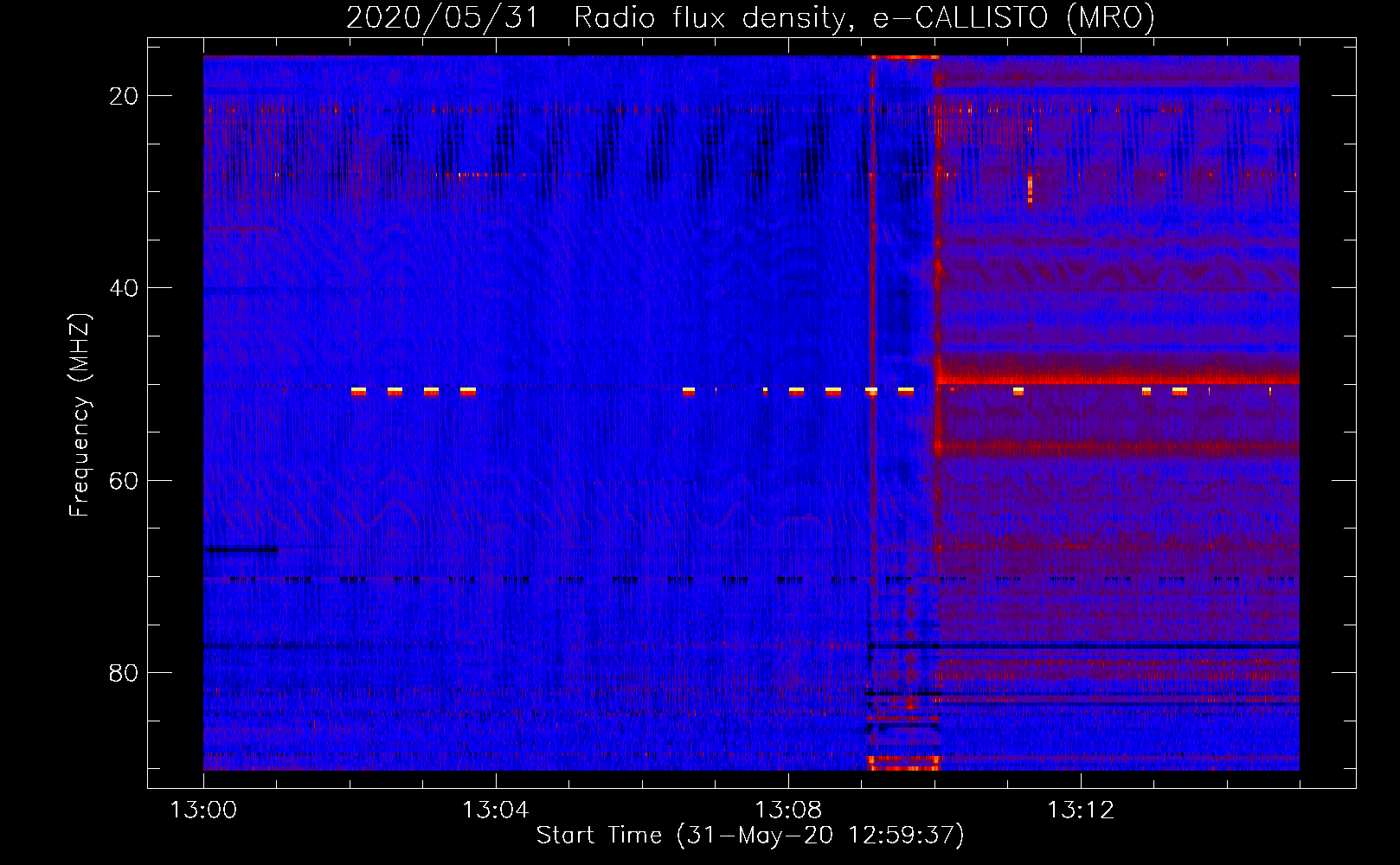
Task: Click the black horizontal line near 67 MHz at 13:00
Action: (241, 549)
